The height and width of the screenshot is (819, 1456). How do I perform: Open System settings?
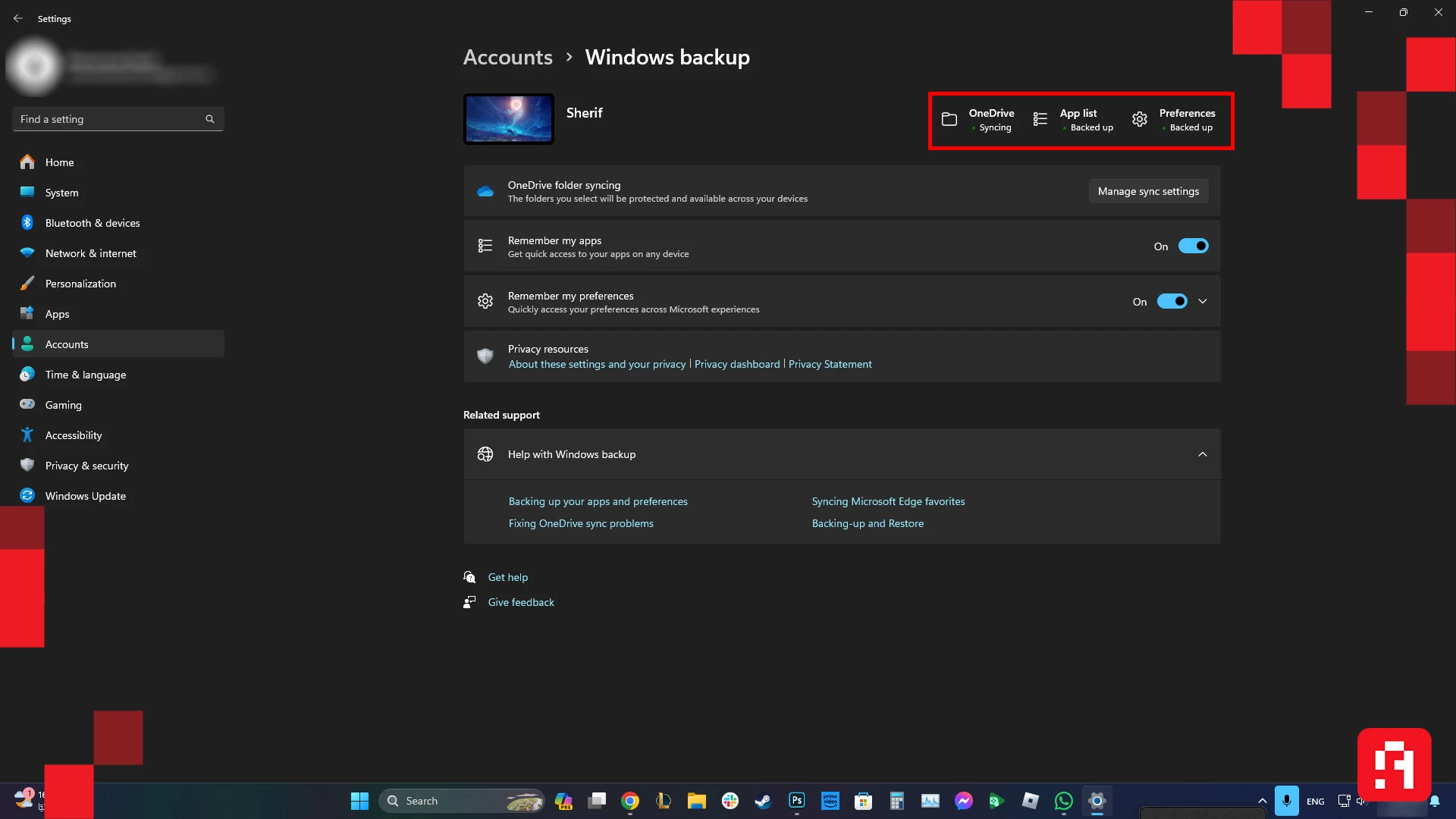(118, 193)
